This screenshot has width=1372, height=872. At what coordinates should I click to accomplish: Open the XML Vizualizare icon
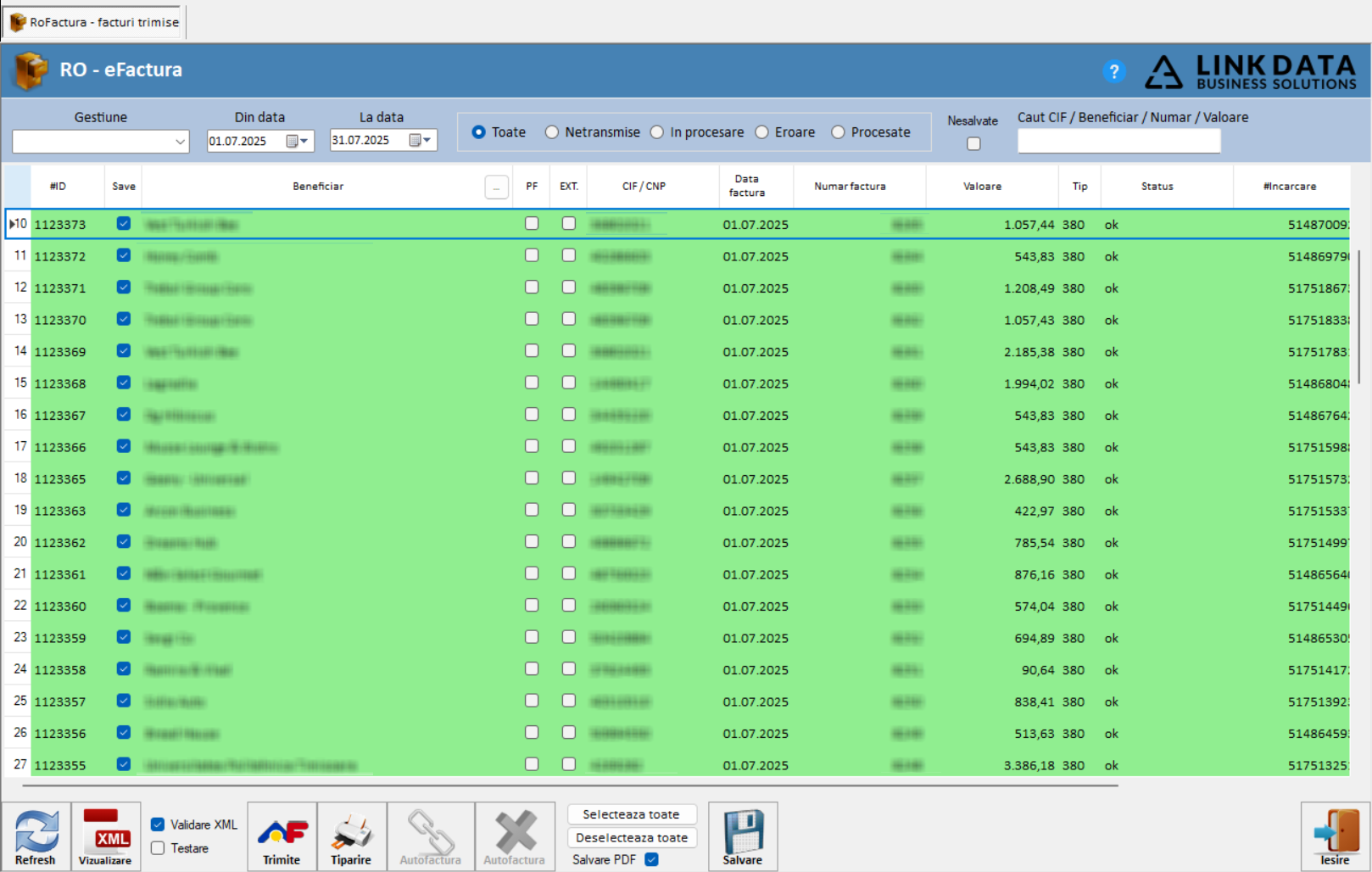coord(105,836)
